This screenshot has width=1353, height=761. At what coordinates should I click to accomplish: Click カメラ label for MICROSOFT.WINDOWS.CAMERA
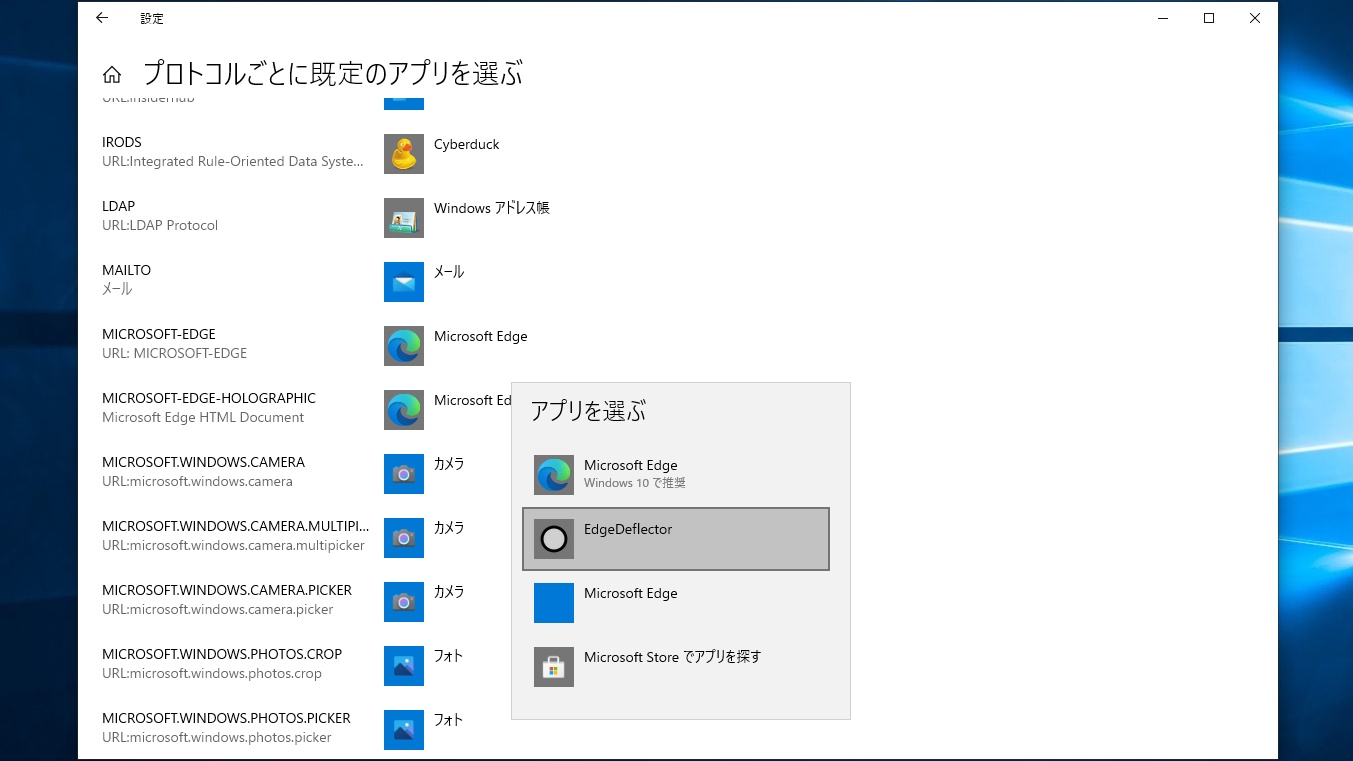[x=449, y=464]
